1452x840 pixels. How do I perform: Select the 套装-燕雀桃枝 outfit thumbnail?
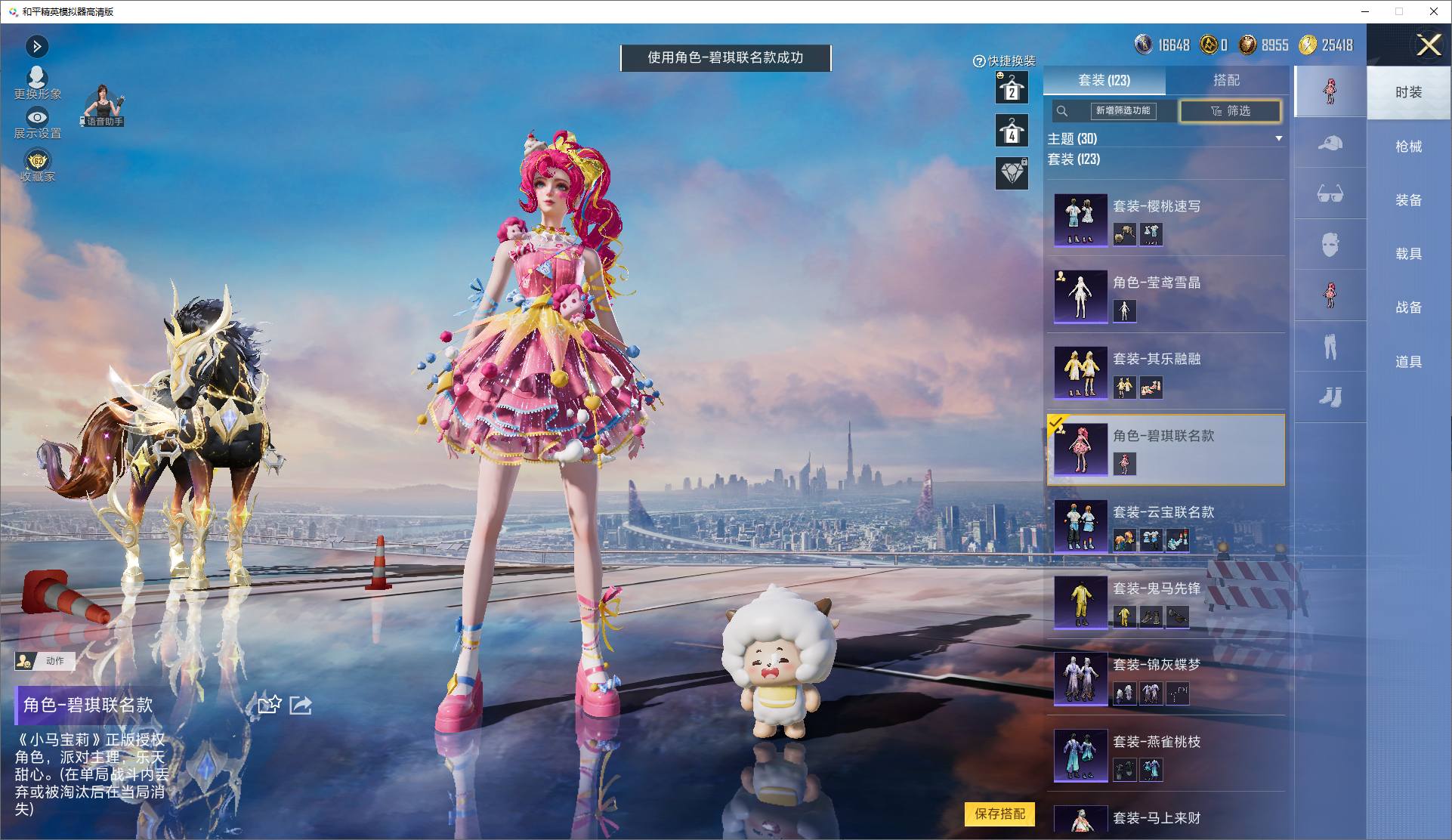(1080, 755)
